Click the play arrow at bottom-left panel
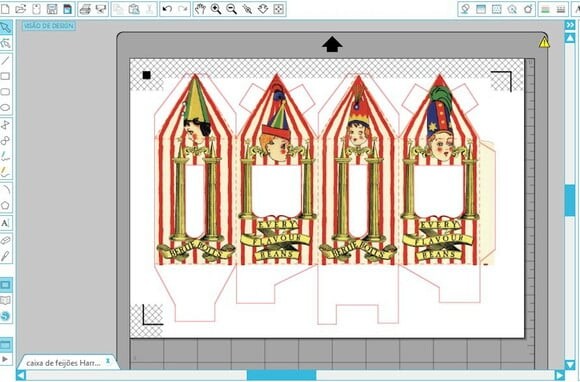Screen dimensions: 580x382 (5, 359)
